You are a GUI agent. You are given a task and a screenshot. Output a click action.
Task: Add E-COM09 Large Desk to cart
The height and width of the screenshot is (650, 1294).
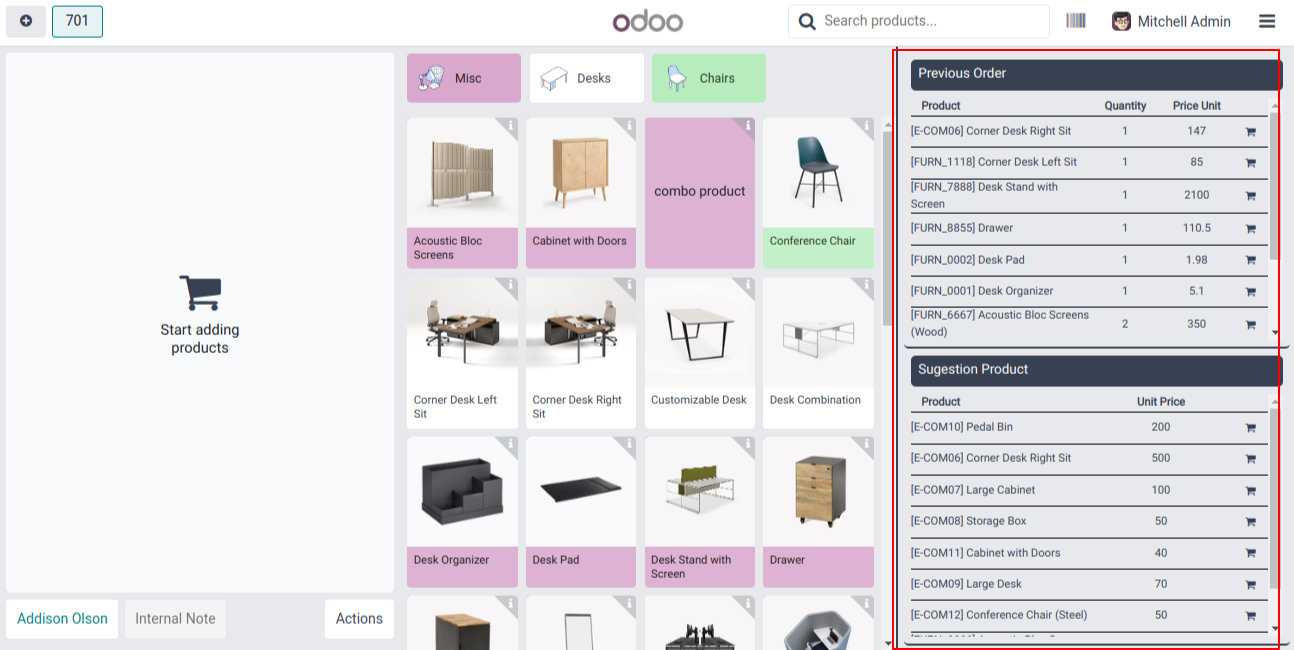[x=1250, y=585]
